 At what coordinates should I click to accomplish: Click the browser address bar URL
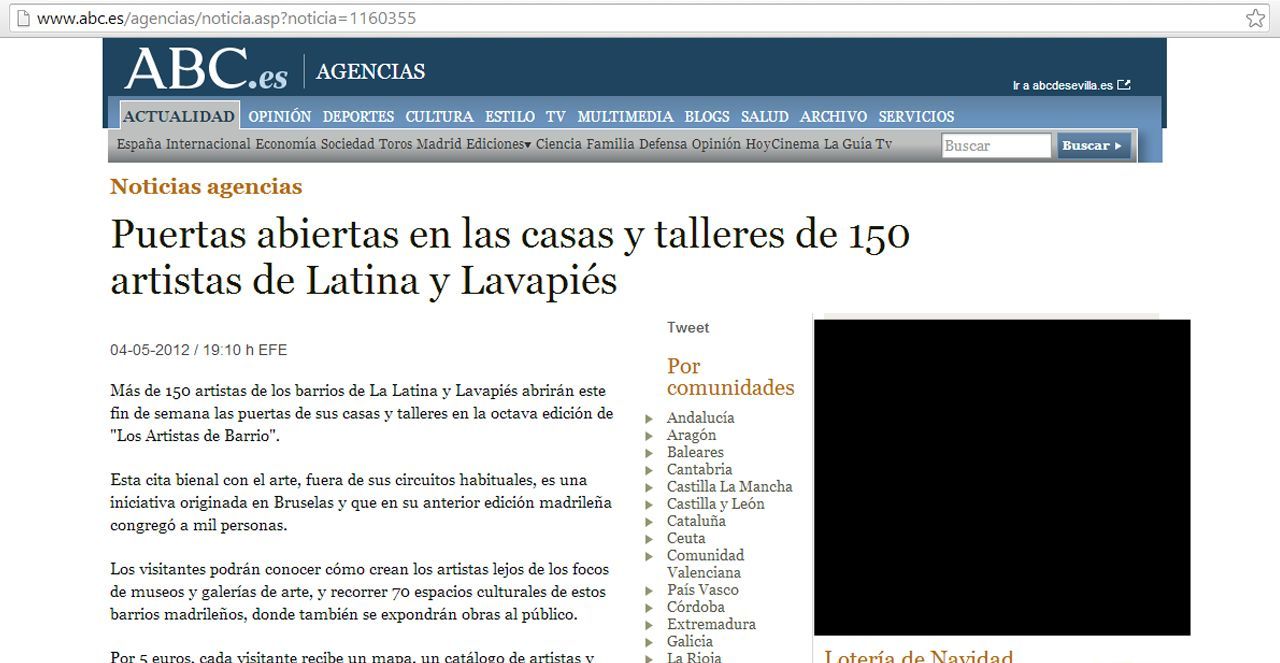[x=227, y=18]
